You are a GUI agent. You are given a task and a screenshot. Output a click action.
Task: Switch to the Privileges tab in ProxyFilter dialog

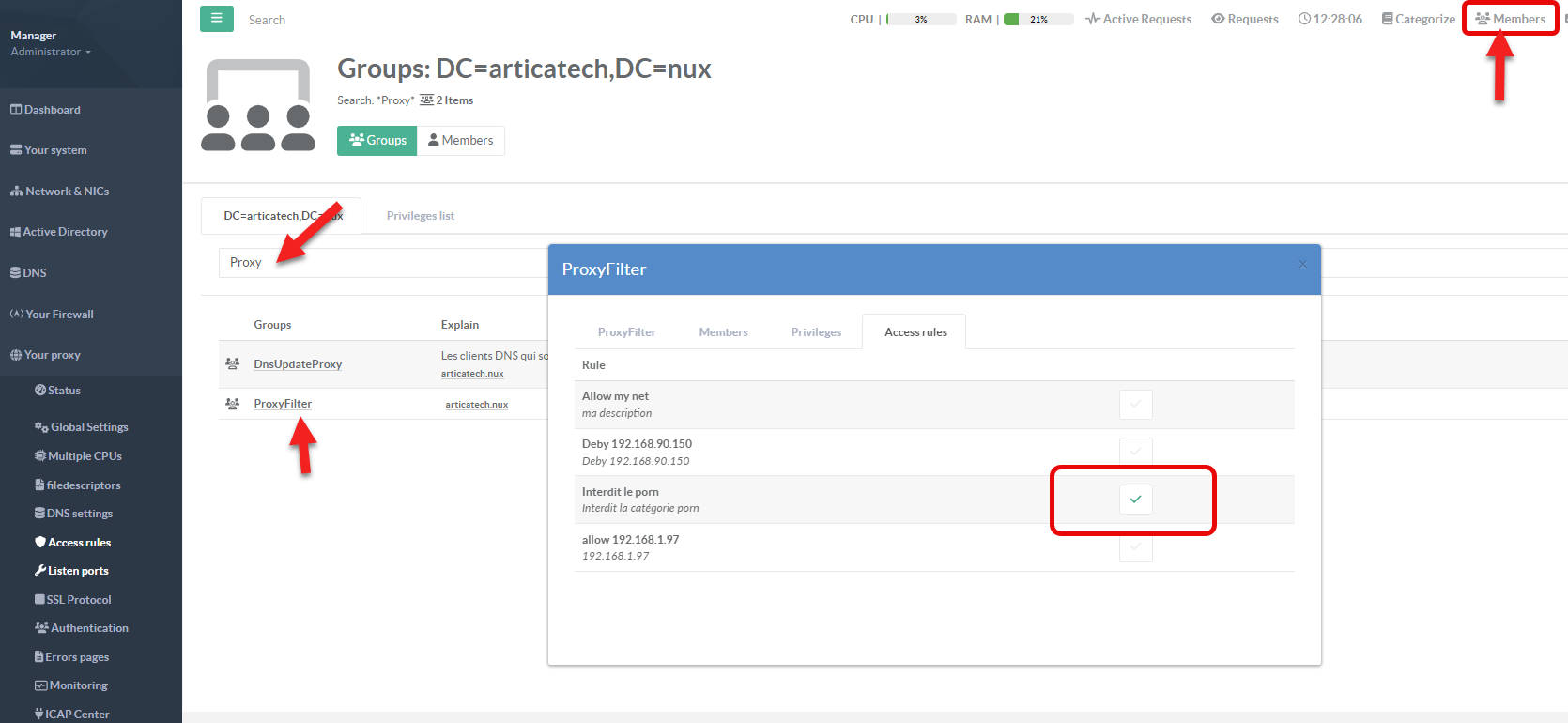click(815, 332)
